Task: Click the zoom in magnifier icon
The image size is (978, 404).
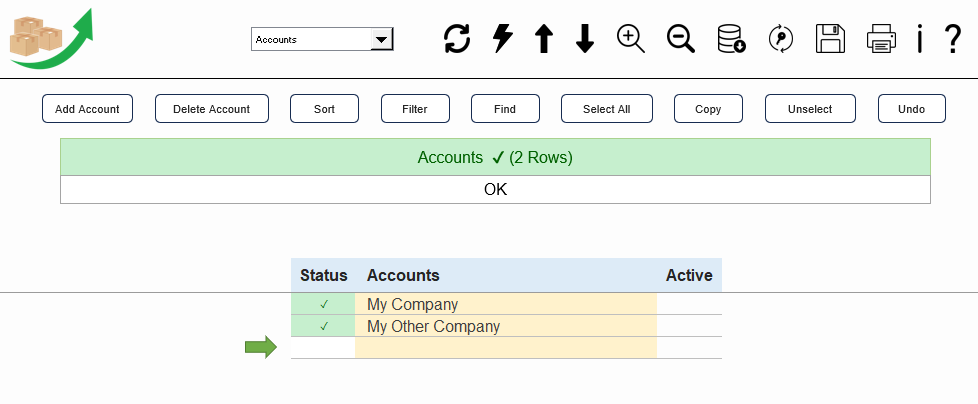Action: point(631,39)
